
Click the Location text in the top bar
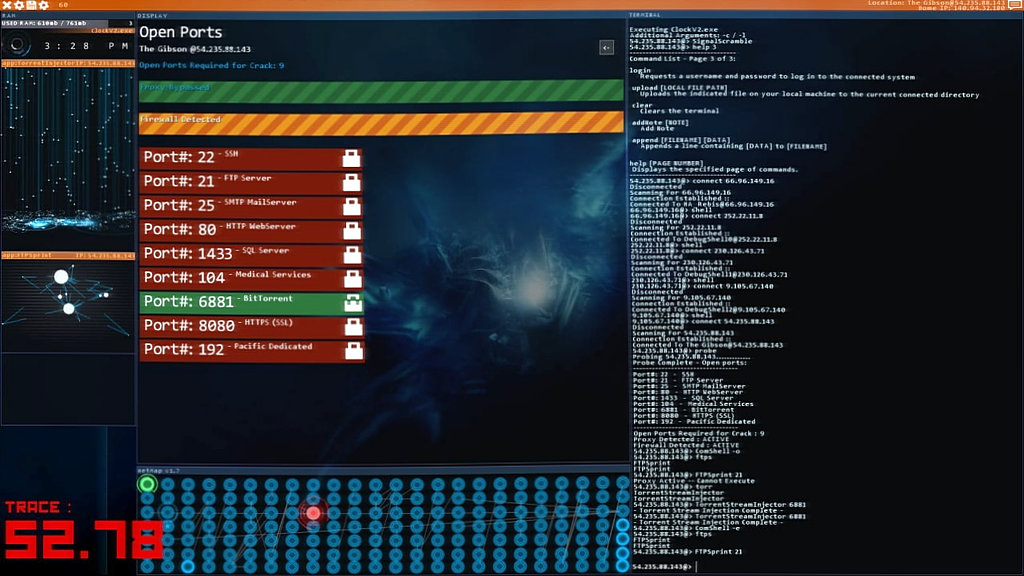936,3
